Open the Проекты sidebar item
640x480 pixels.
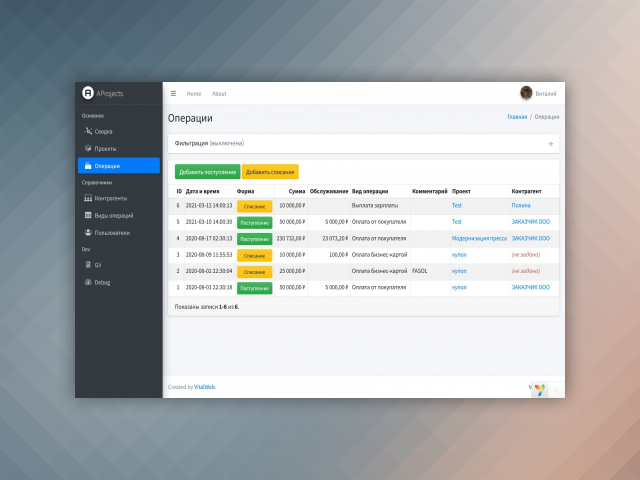[119, 149]
